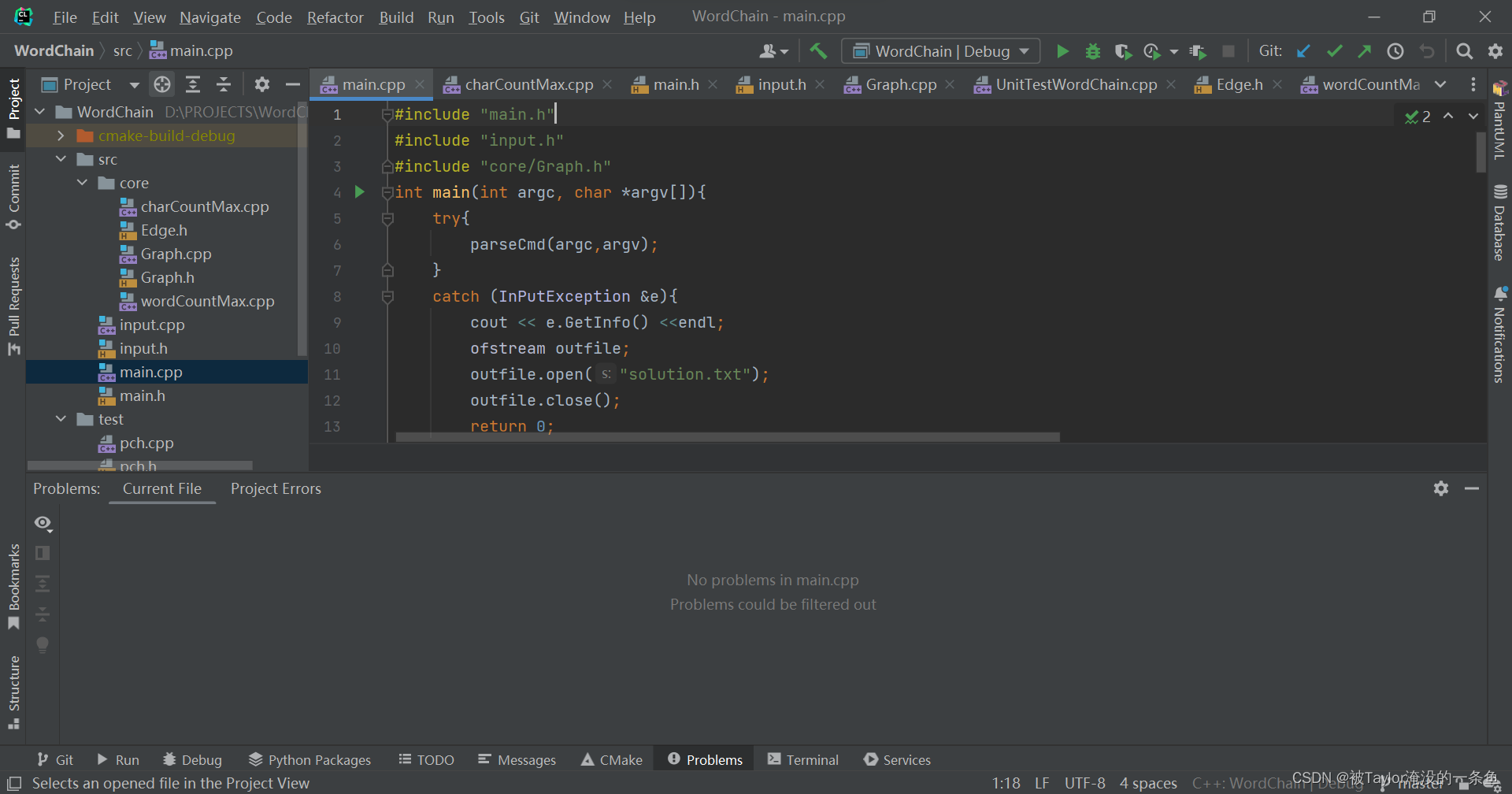Hide the Project panel
The height and width of the screenshot is (794, 1512).
[293, 84]
